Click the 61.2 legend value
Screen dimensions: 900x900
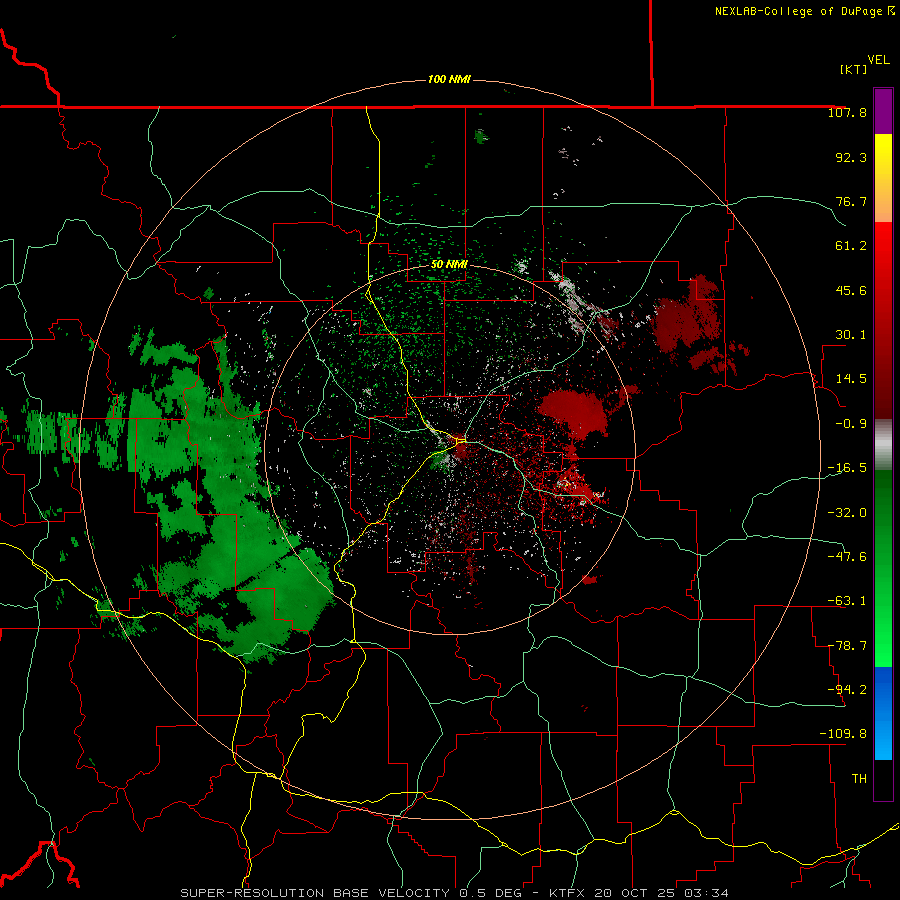pos(851,246)
